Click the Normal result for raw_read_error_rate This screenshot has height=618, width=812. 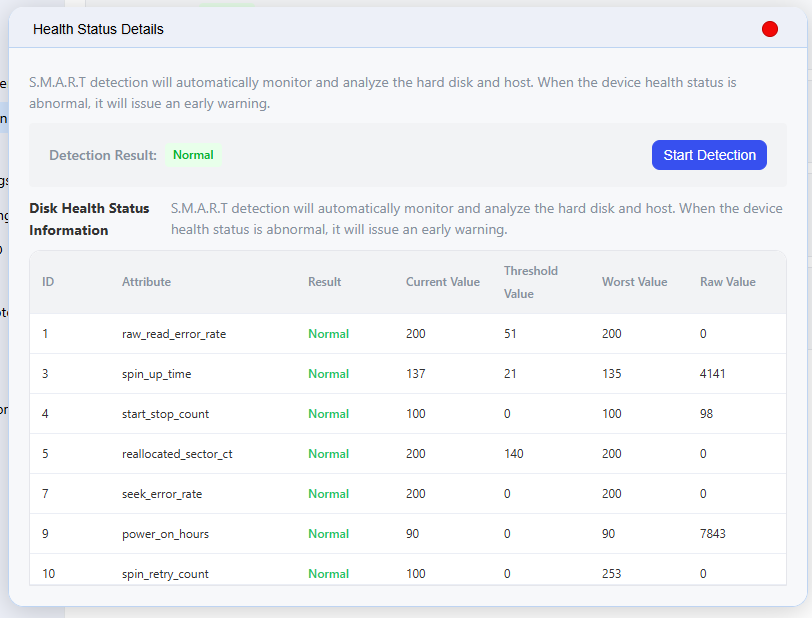328,334
